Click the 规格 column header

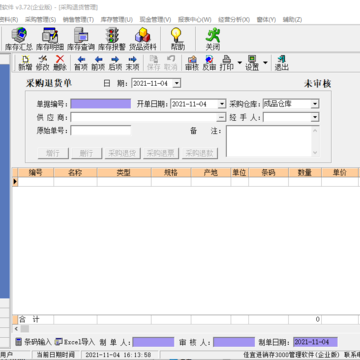pos(171,172)
